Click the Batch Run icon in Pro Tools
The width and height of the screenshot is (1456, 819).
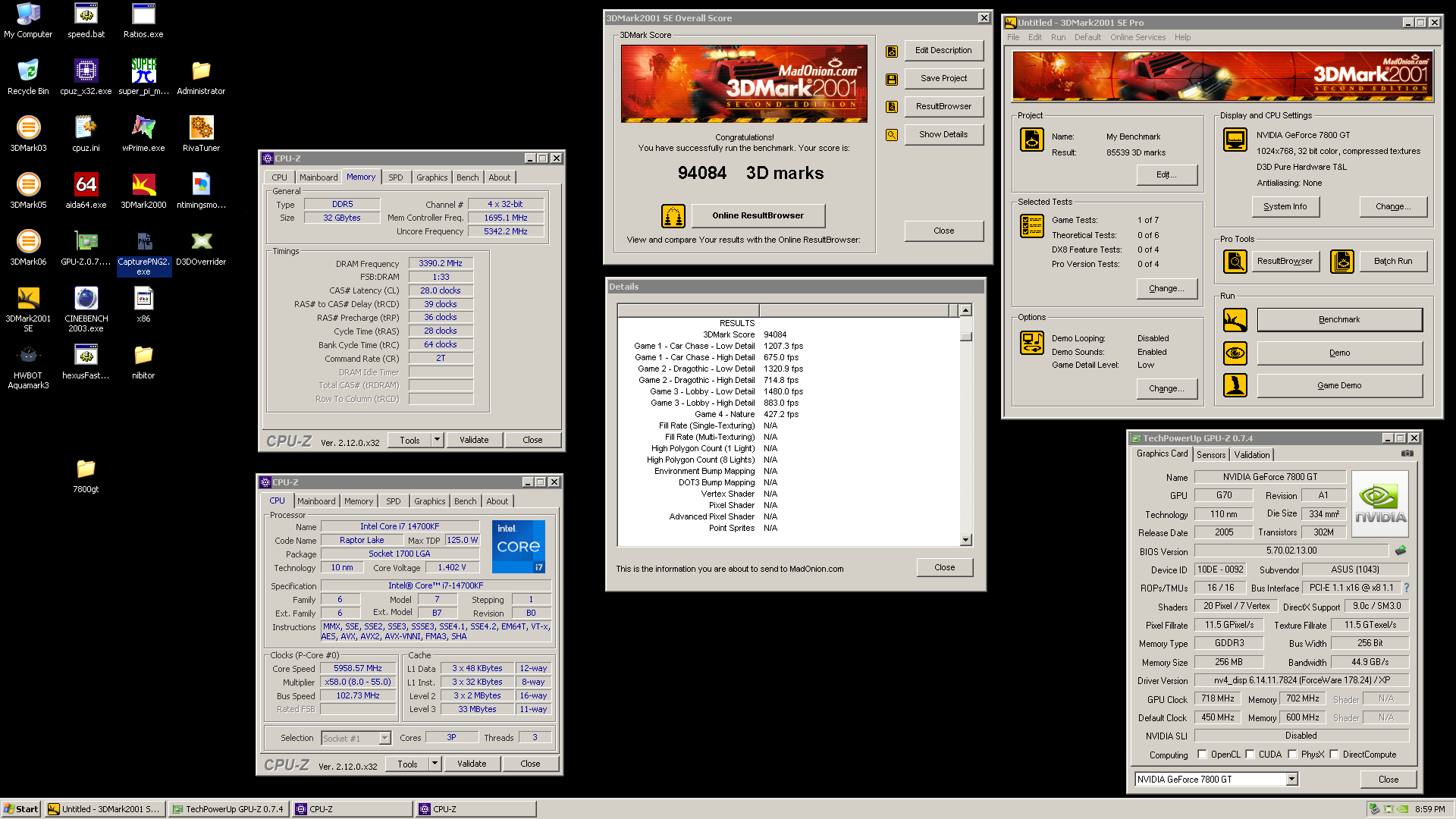pyautogui.click(x=1342, y=262)
